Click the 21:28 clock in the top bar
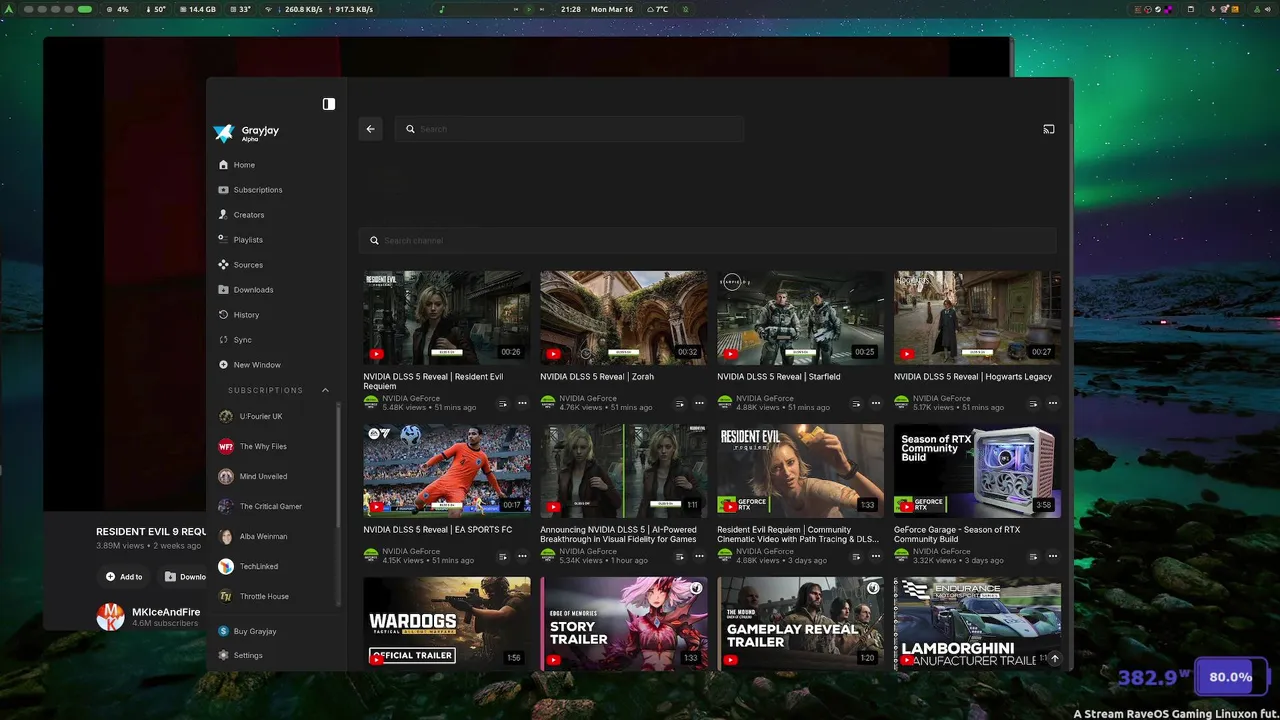Image resolution: width=1280 pixels, height=720 pixels. (x=571, y=9)
